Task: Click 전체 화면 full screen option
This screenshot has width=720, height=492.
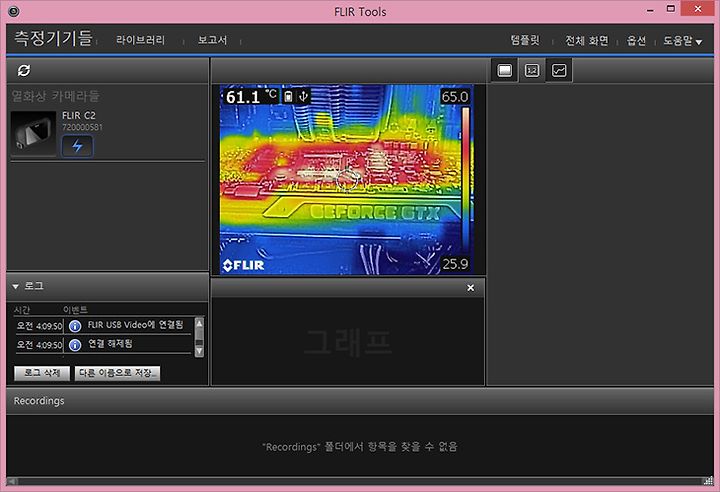Action: point(586,40)
